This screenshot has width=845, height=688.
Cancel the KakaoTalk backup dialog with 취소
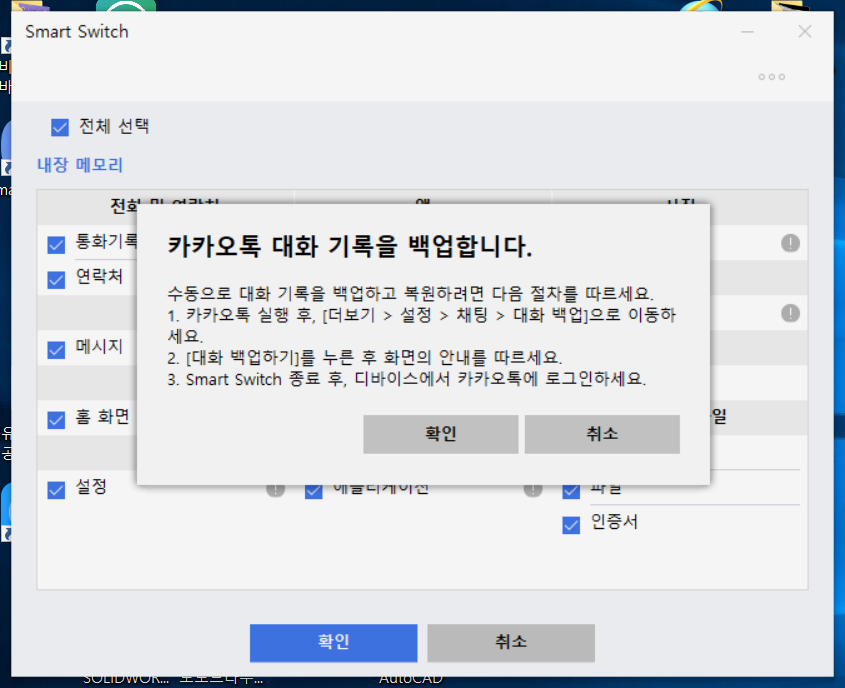602,434
